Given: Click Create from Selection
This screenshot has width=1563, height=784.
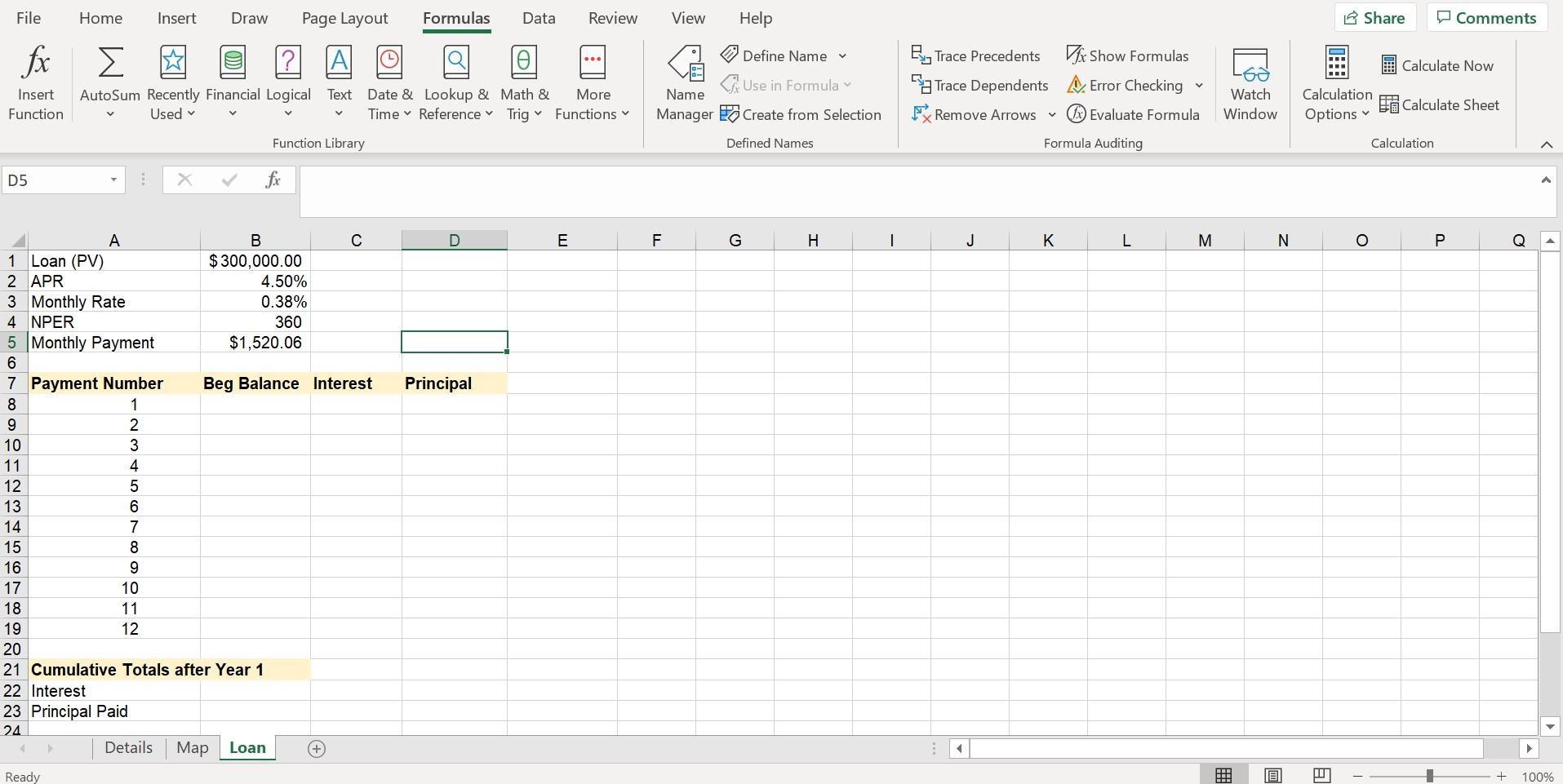Looking at the screenshot, I should click(801, 114).
